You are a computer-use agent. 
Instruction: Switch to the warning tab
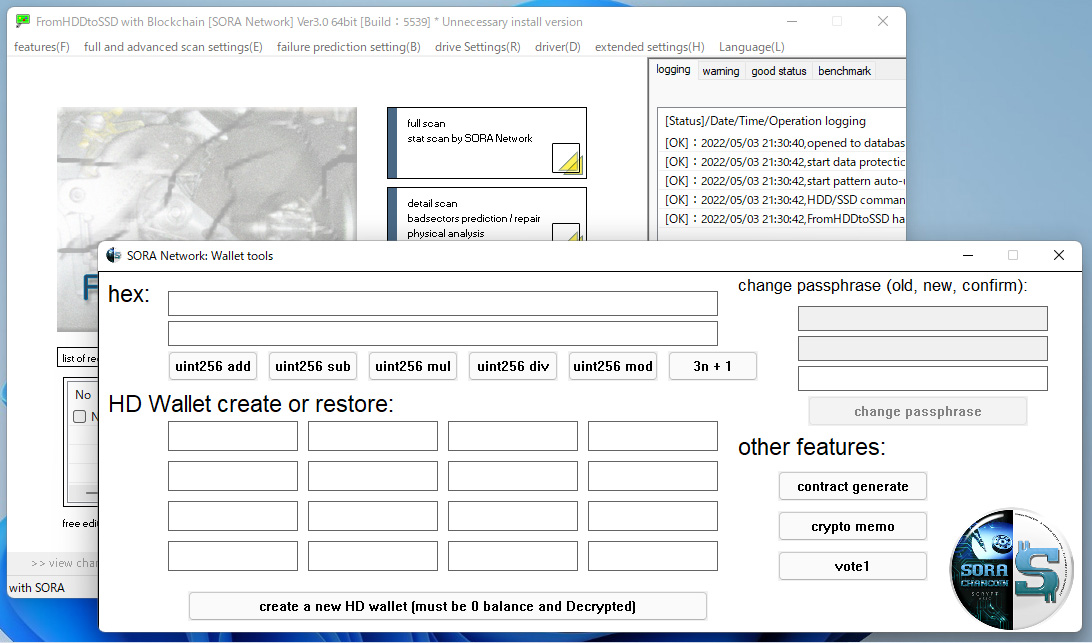[x=721, y=71]
